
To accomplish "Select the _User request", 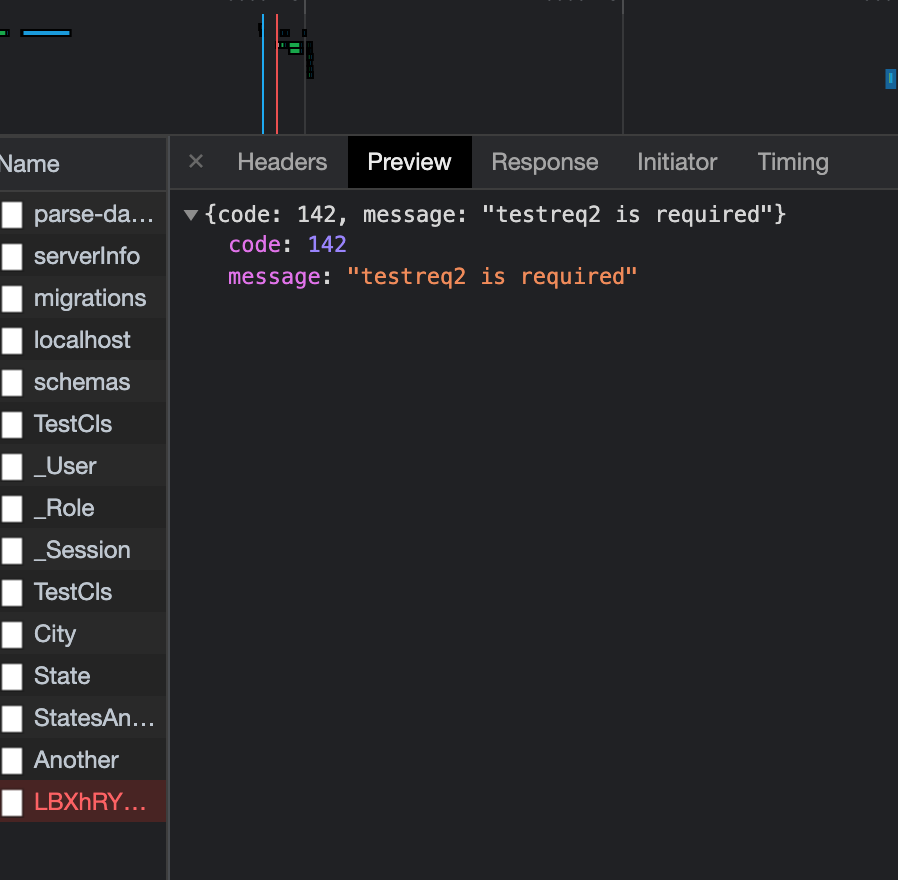I will (x=83, y=466).
